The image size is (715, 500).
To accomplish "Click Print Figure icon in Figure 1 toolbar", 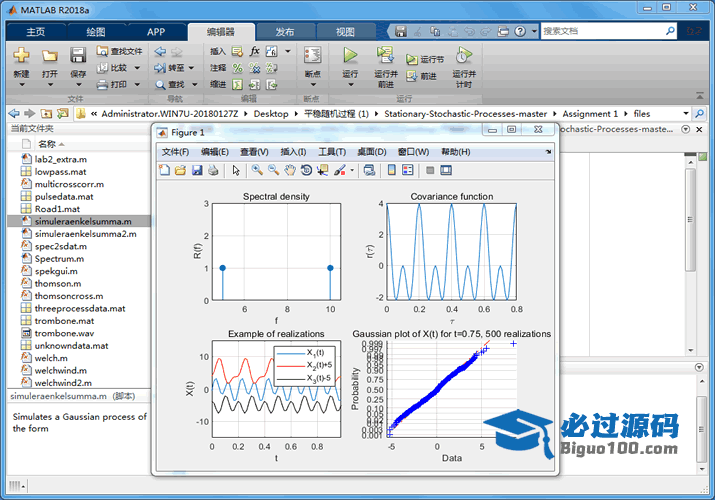I will (213, 170).
